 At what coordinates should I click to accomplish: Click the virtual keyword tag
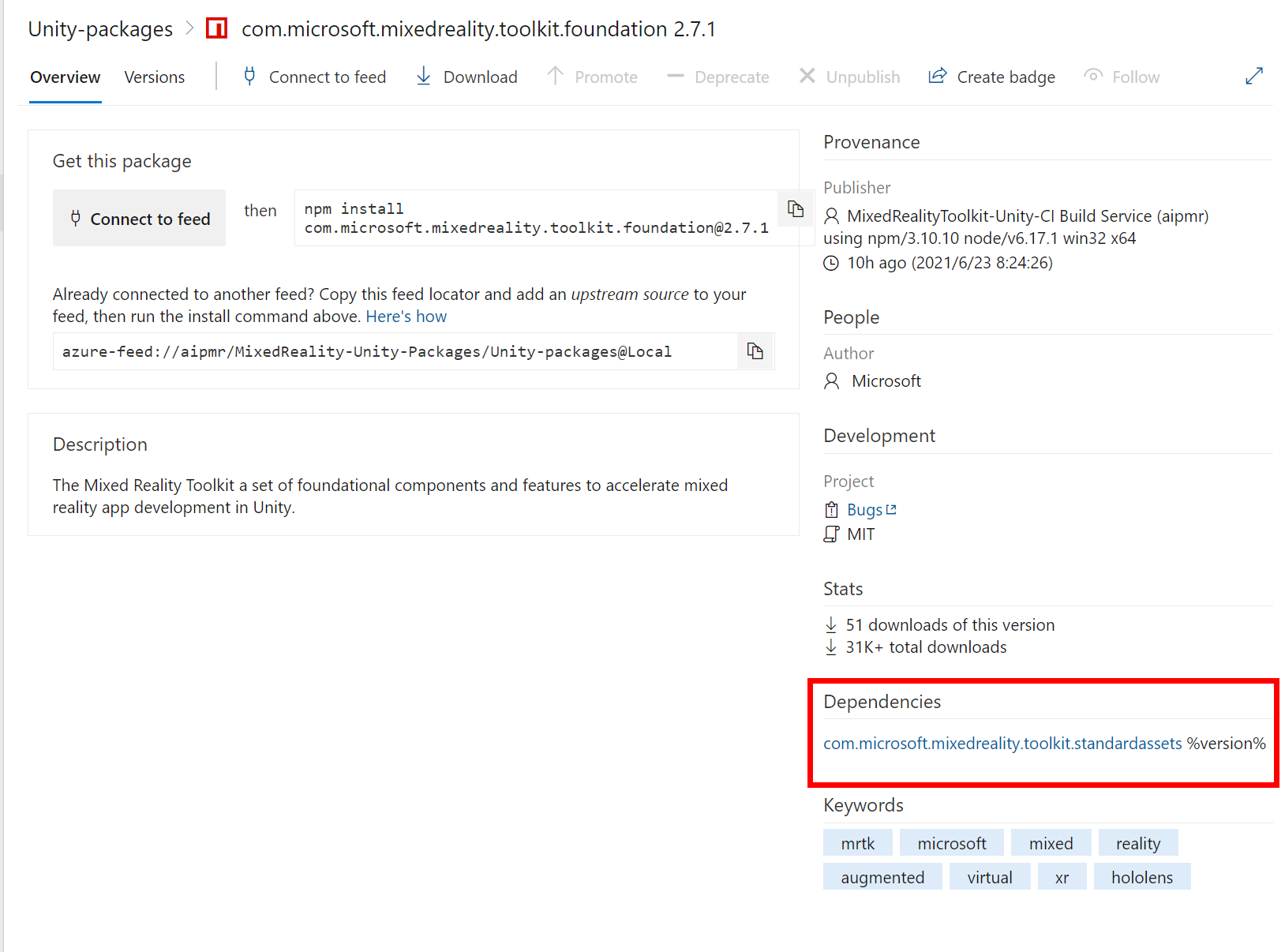(x=990, y=877)
